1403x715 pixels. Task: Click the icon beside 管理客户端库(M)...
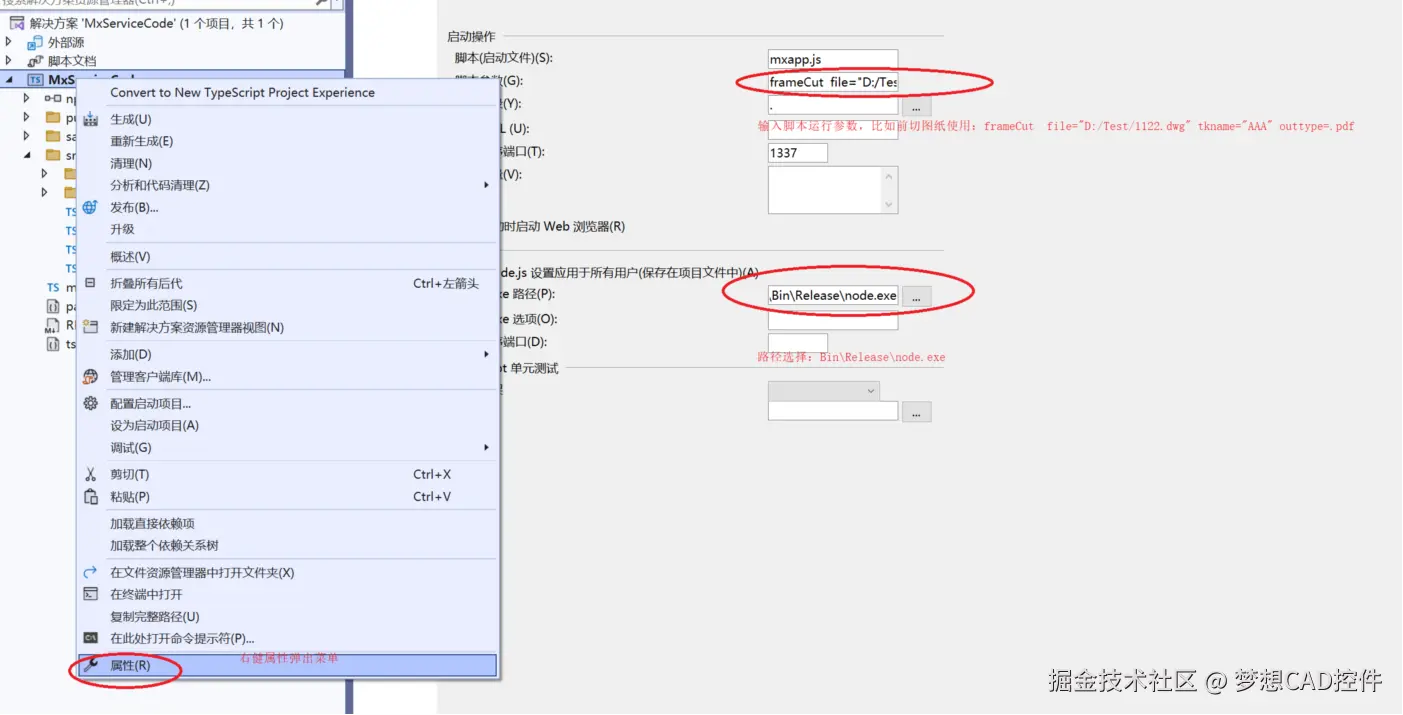91,377
